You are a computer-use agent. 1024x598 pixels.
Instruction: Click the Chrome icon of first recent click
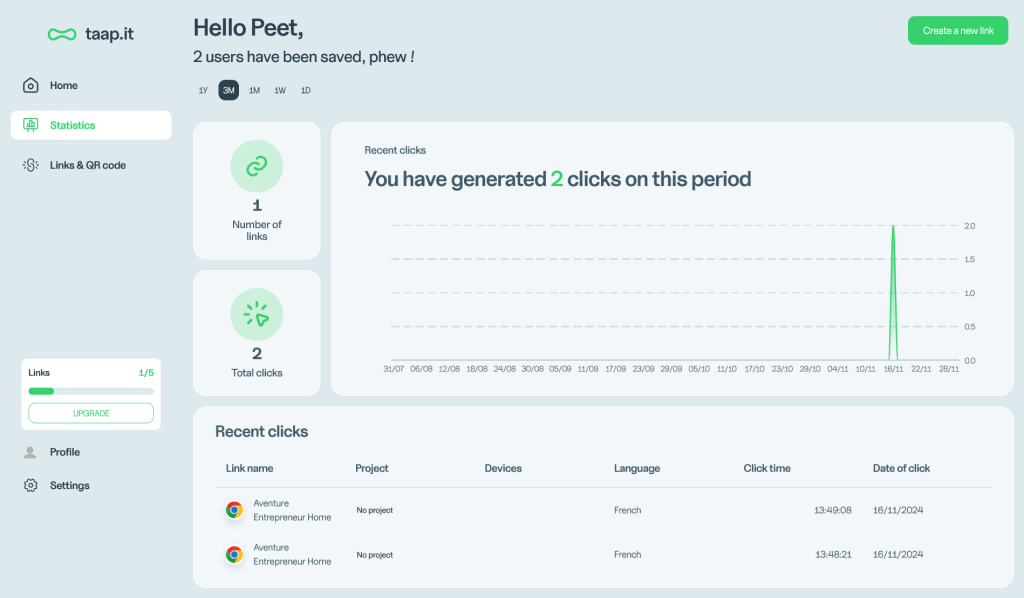tap(234, 510)
